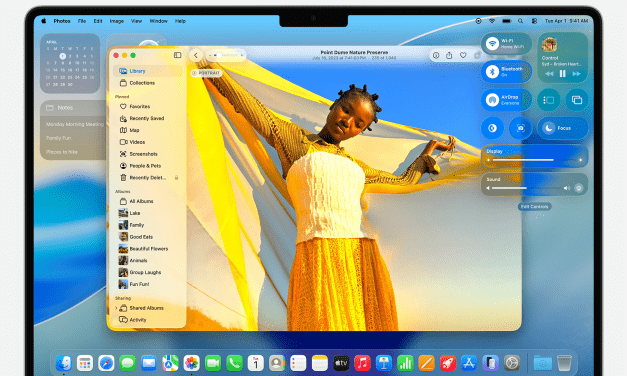
Task: Open the Group Laughs album
Action: (x=140, y=272)
